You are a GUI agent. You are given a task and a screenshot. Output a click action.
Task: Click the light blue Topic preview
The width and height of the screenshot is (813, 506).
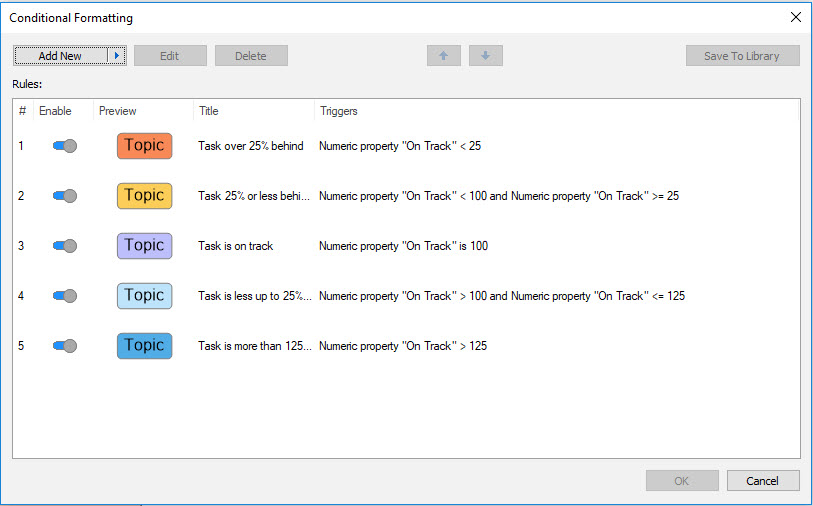click(144, 296)
